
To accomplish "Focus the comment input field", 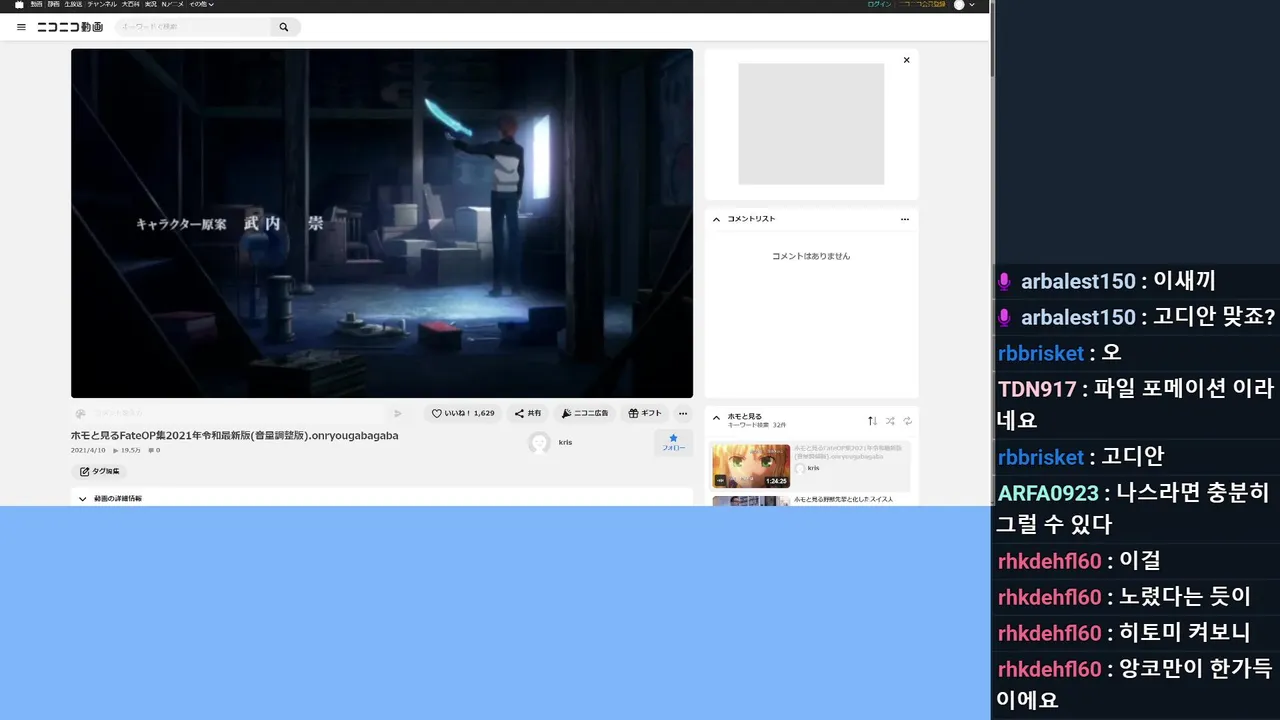I will tap(238, 413).
